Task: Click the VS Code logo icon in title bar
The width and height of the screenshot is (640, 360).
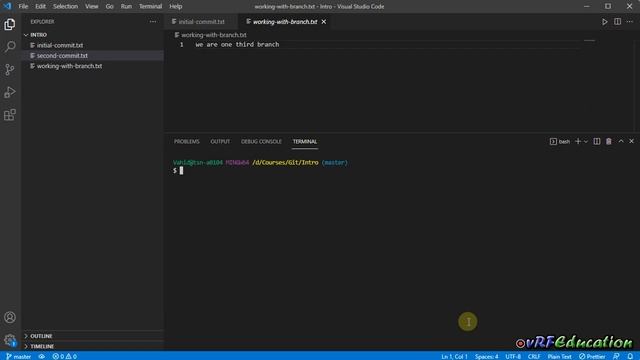Action: [x=7, y=6]
